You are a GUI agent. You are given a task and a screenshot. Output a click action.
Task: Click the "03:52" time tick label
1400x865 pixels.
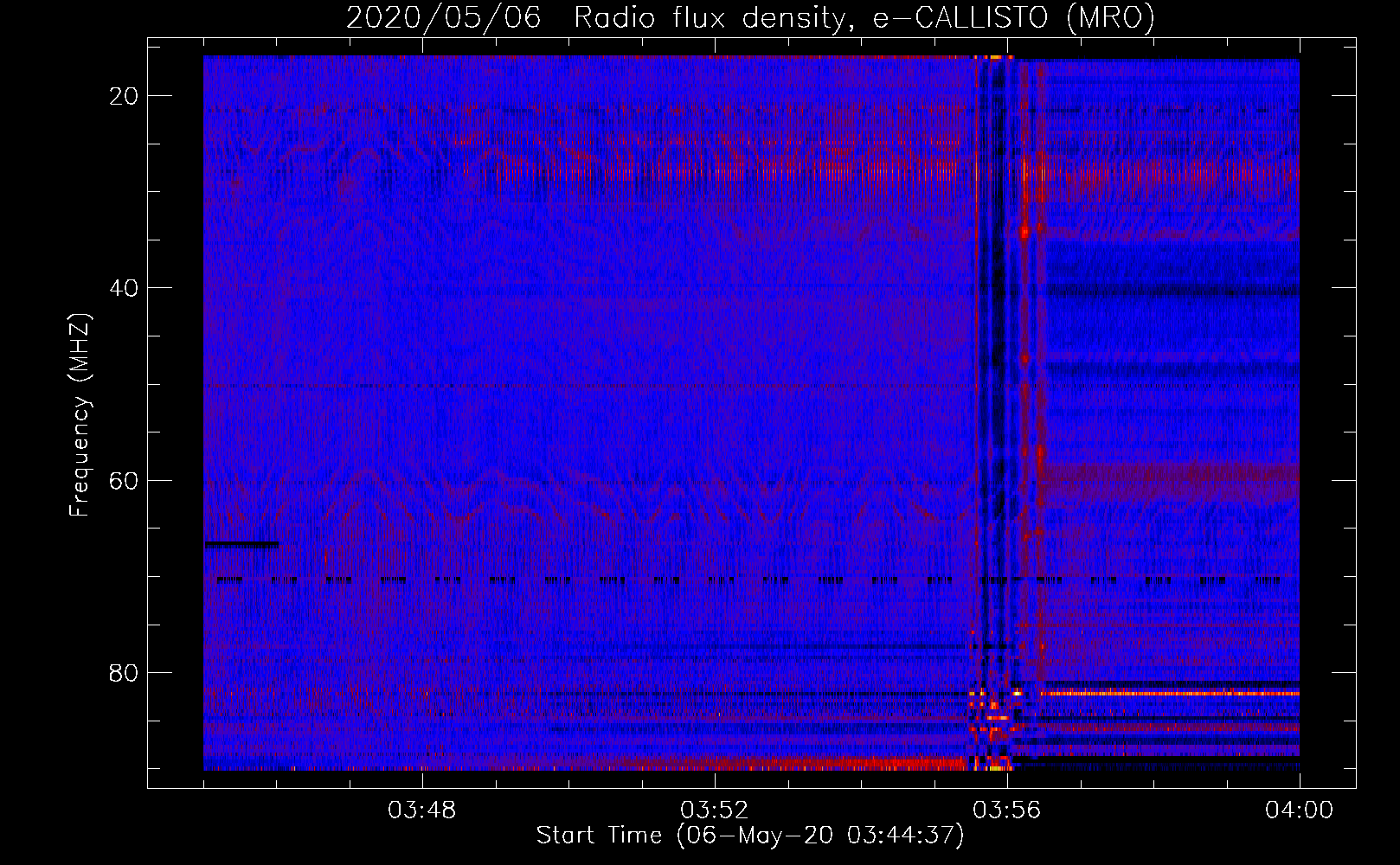click(x=715, y=811)
